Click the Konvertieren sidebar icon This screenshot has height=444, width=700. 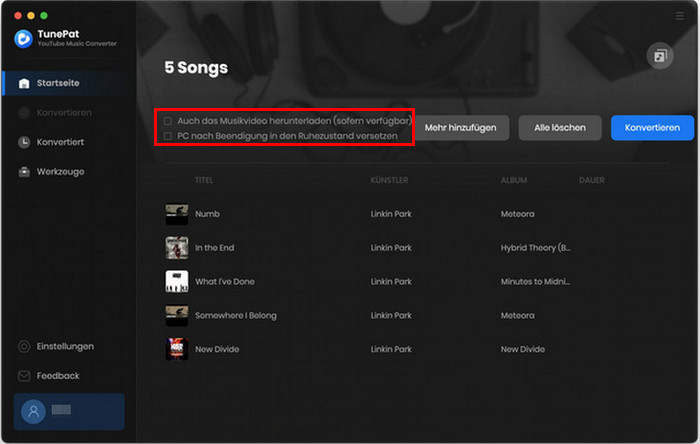pos(24,112)
